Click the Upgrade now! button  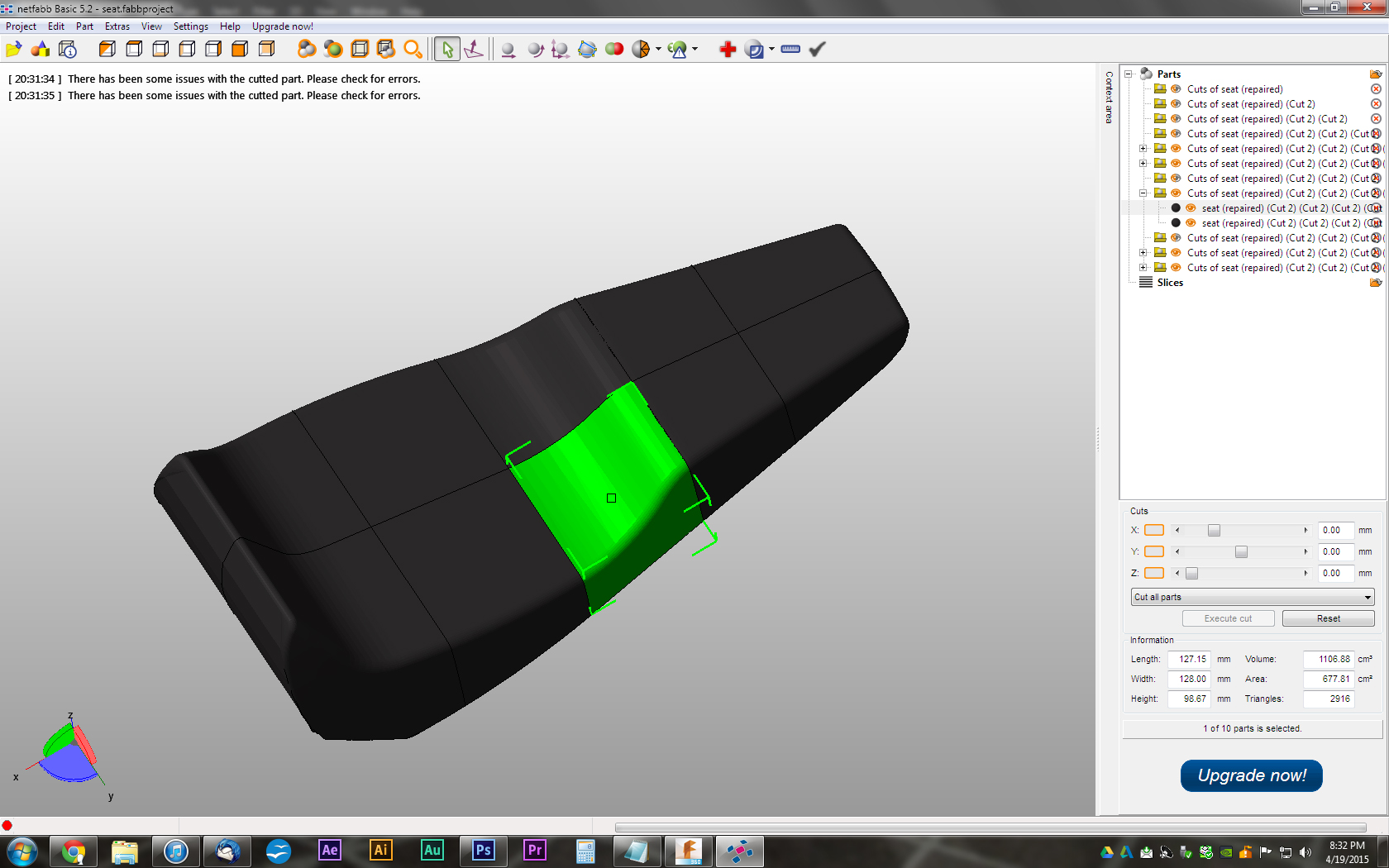coord(1251,775)
